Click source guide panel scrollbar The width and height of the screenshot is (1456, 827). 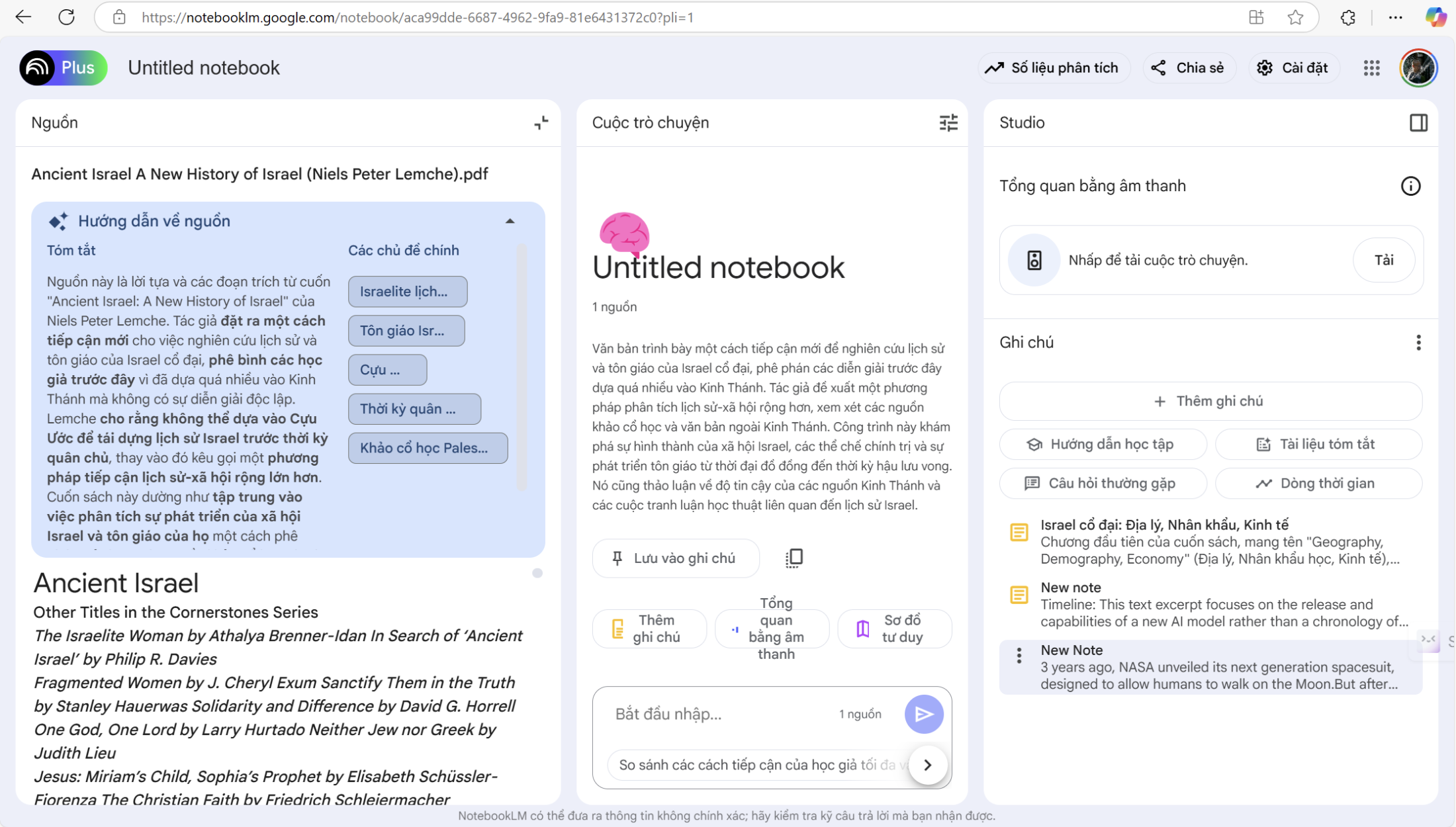522,367
